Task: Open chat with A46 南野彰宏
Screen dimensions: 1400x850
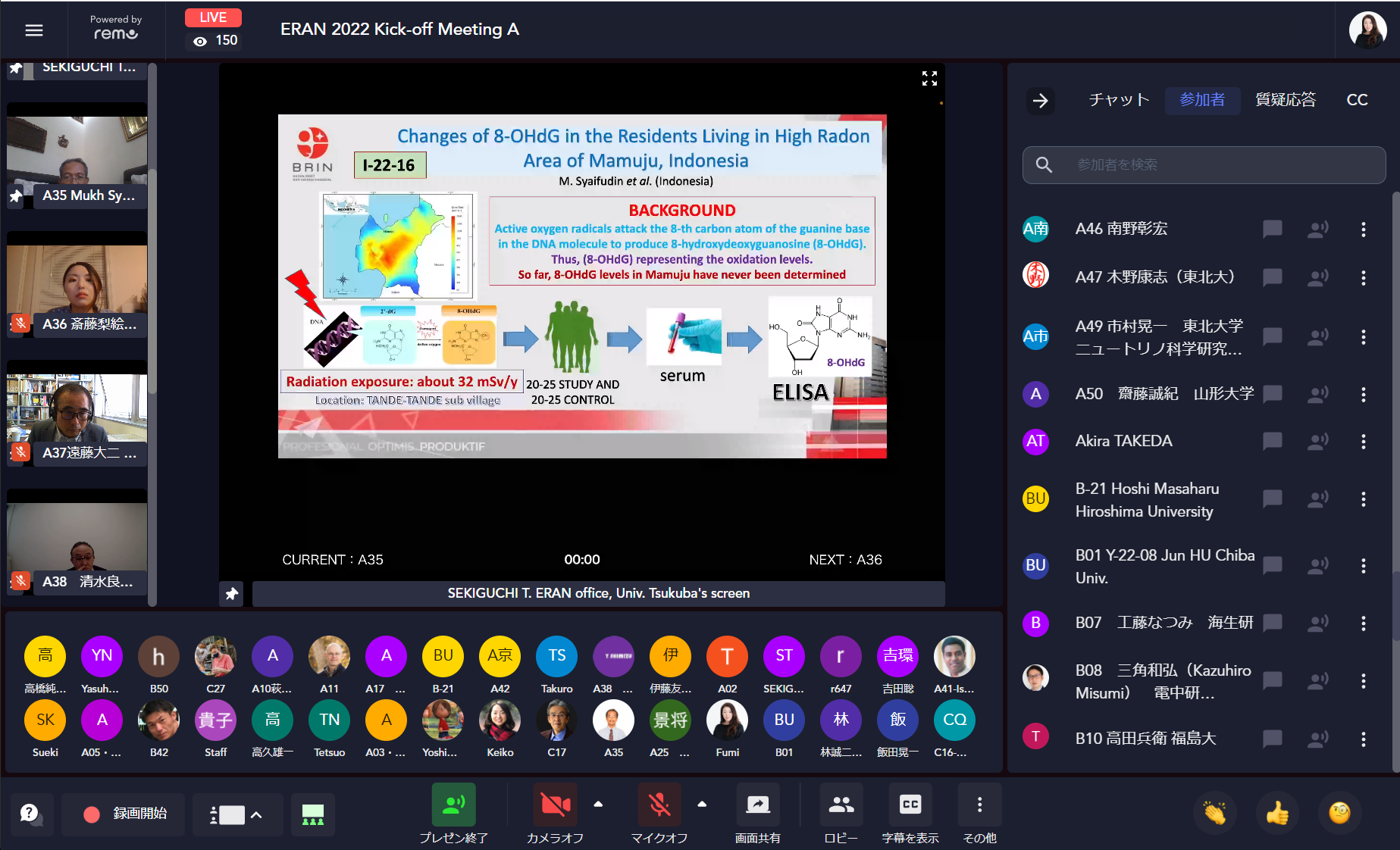Action: click(x=1273, y=229)
